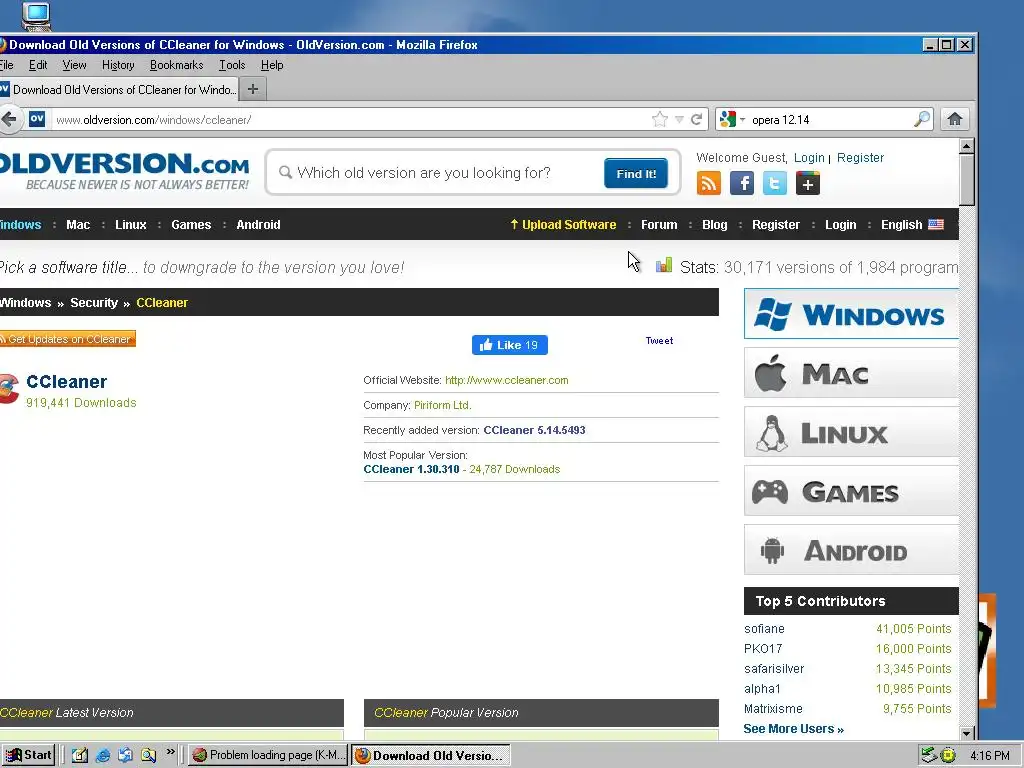Open the View menu
1024x768 pixels.
[x=74, y=65]
